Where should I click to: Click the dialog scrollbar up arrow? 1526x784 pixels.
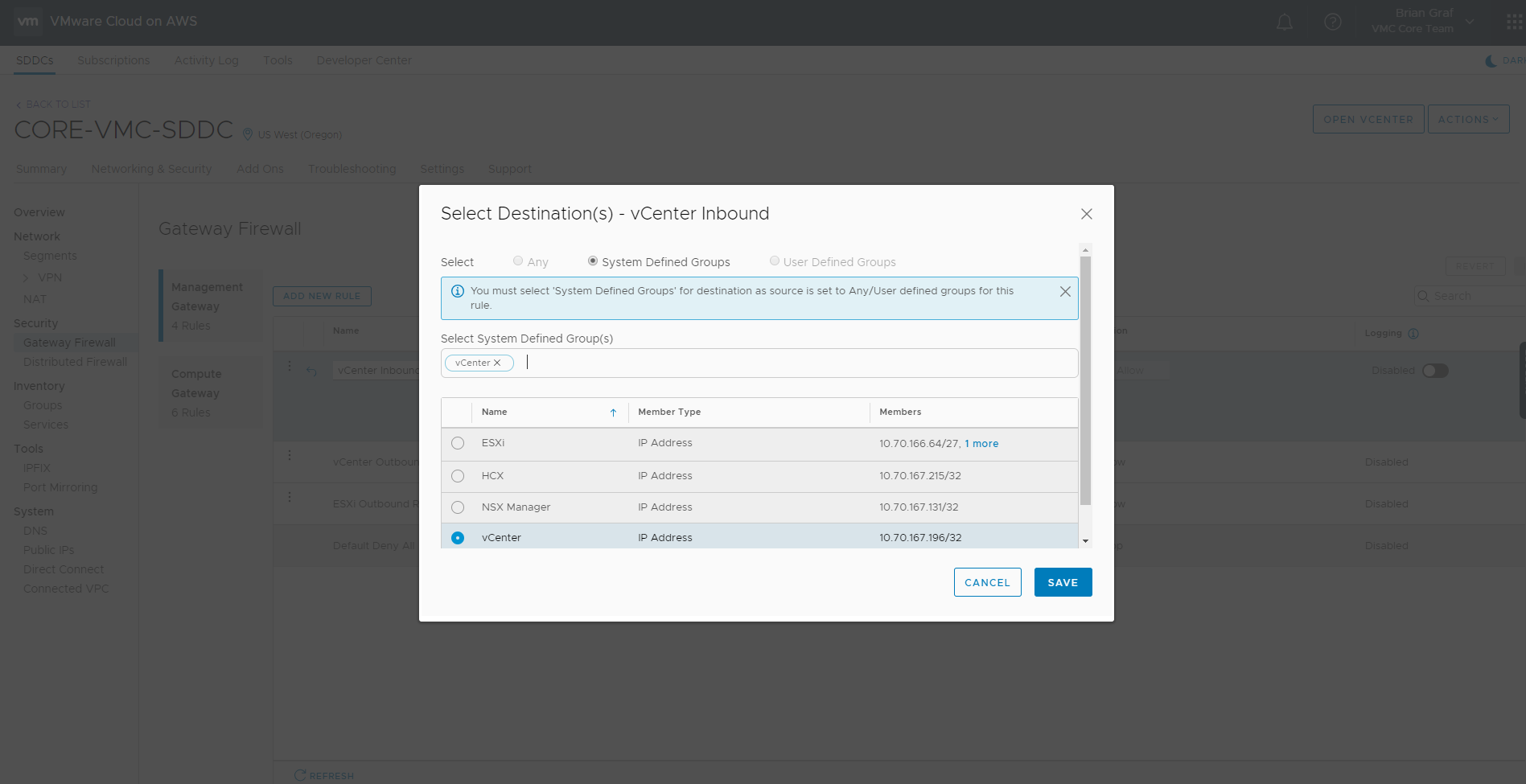tap(1085, 250)
